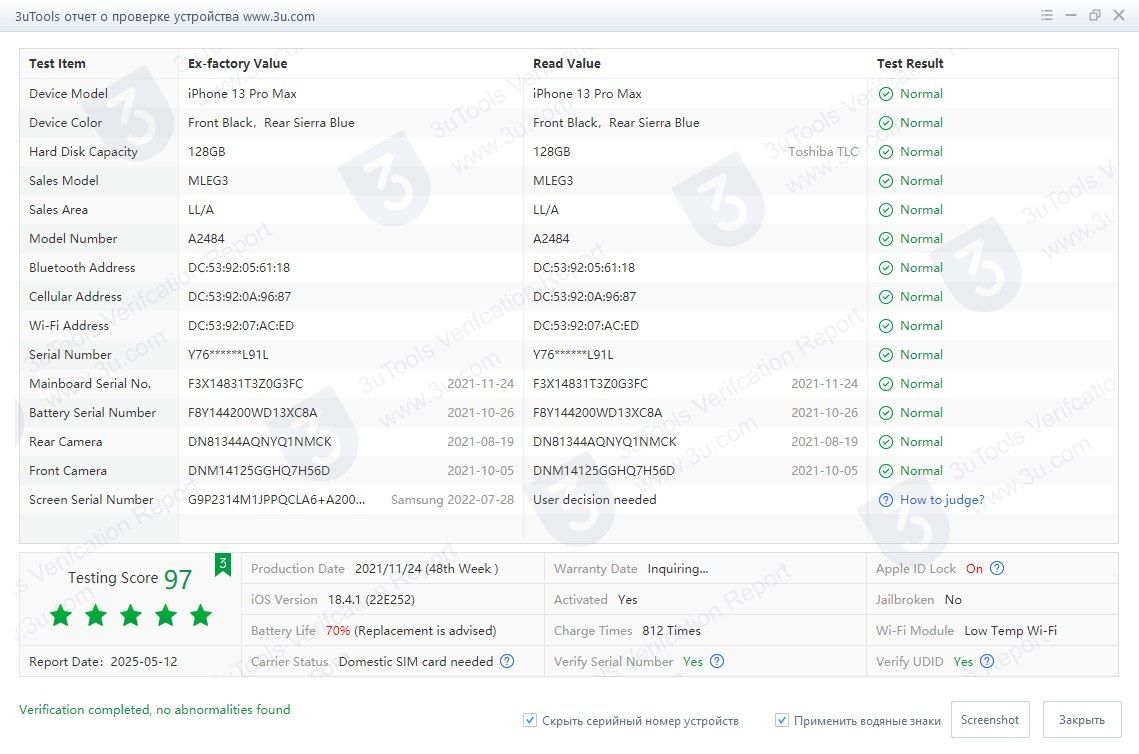
Task: Click the Production Date '2021/11/24 (48th Week )' value
Action: 426,569
